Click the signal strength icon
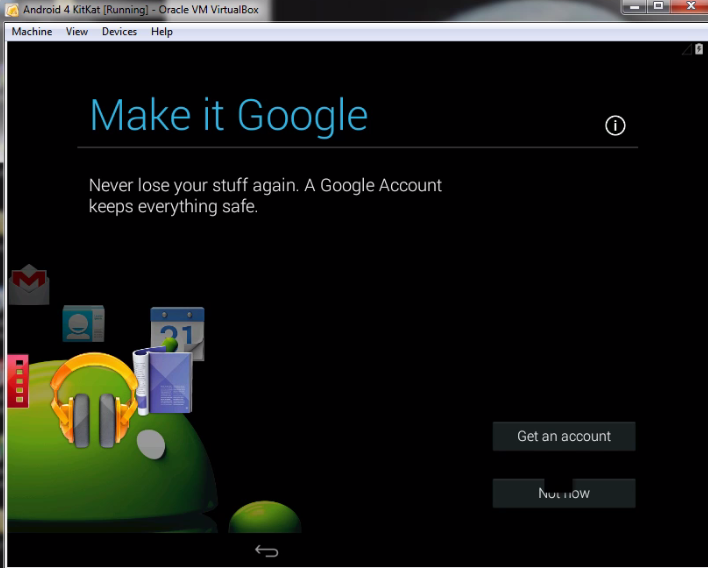Image resolution: width=708 pixels, height=568 pixels. pyautogui.click(x=687, y=49)
